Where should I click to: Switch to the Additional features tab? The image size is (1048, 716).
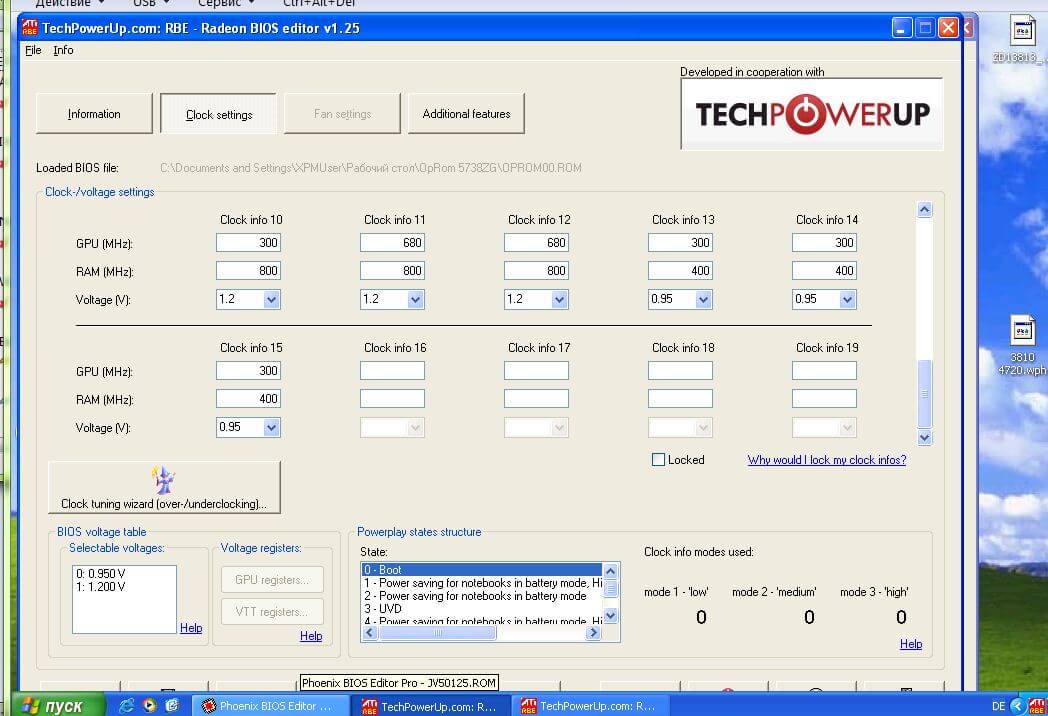tap(466, 114)
